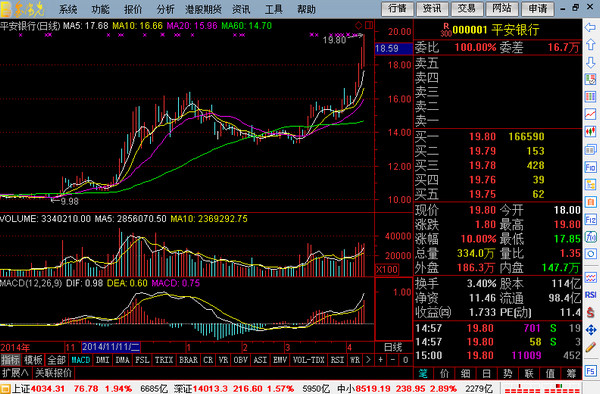Click the up arrow icon in right sidebar
Image resolution: width=600 pixels, height=394 pixels.
coord(590,45)
